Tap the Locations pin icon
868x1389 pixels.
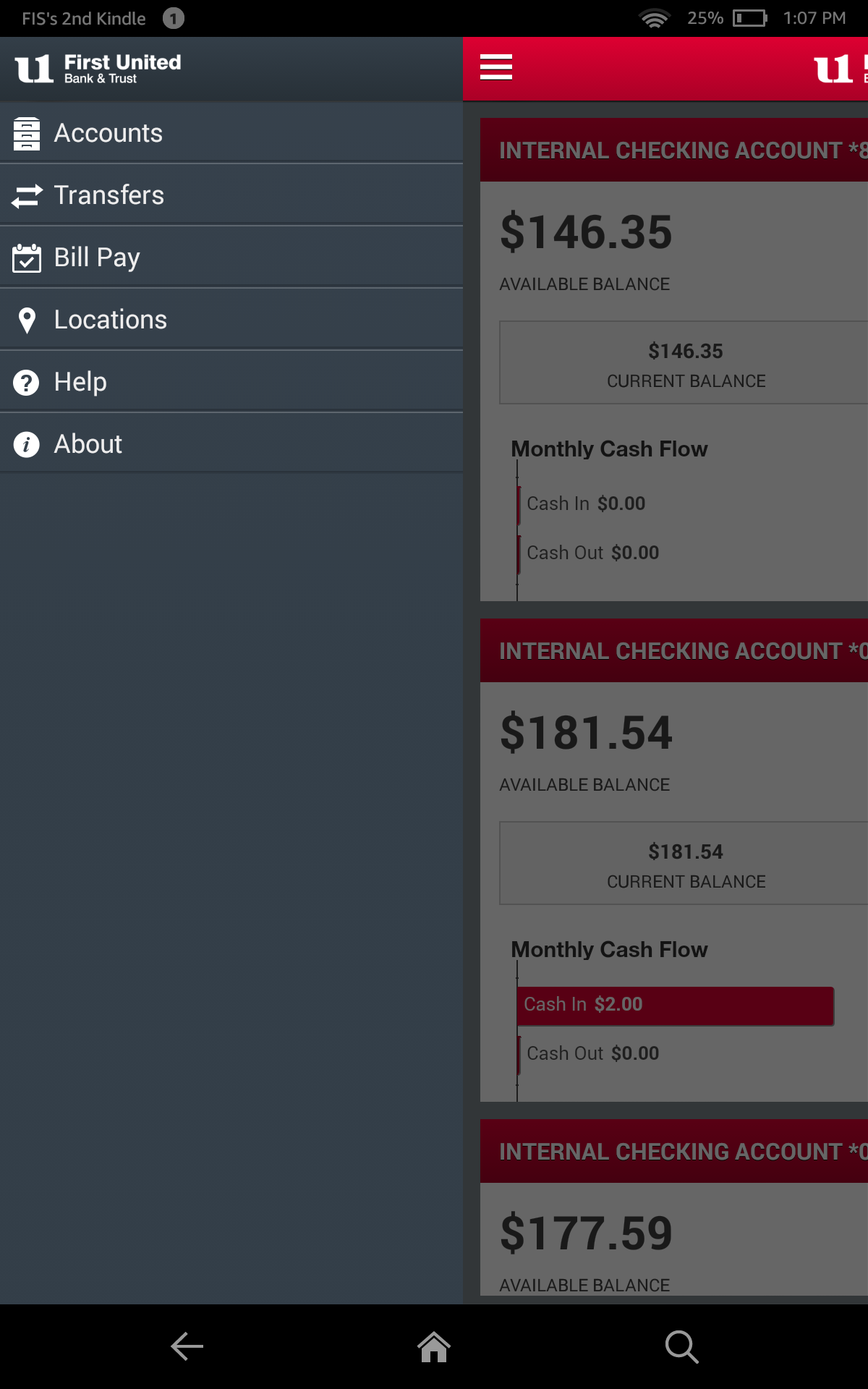click(27, 320)
